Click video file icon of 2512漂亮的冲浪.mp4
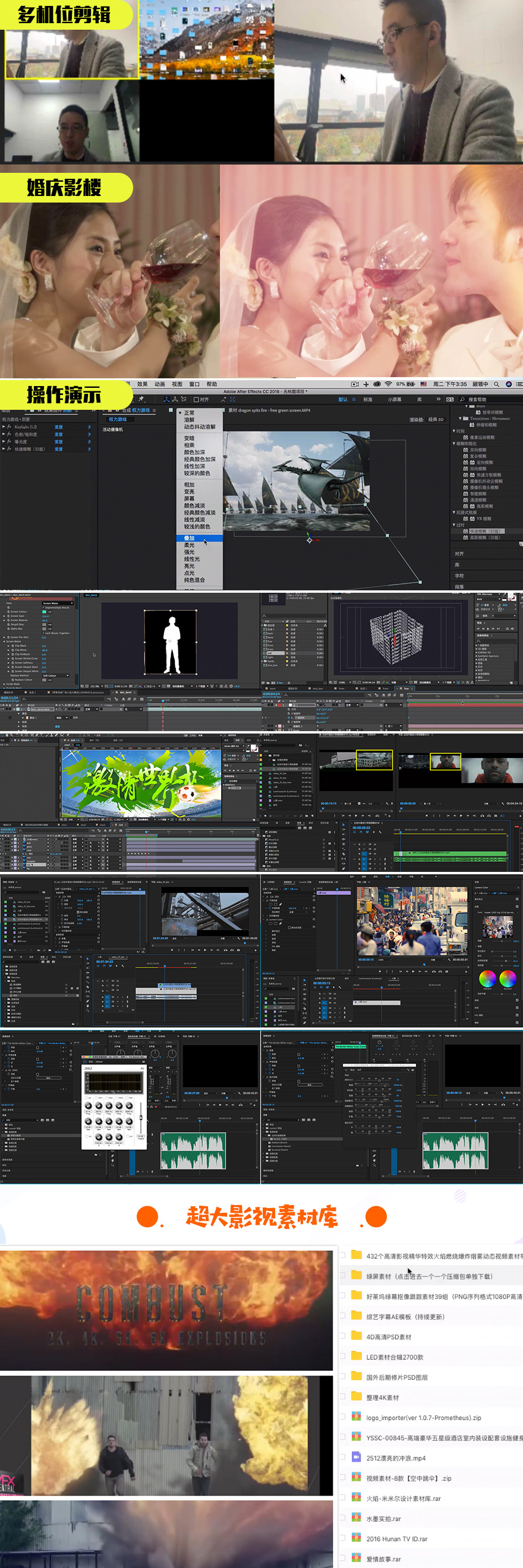Image resolution: width=523 pixels, height=1568 pixels. pos(357,1457)
